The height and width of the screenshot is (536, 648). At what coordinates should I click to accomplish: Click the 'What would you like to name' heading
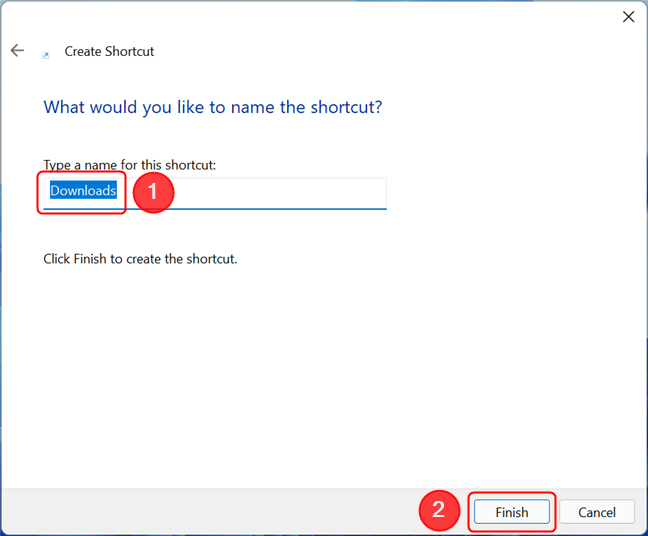(213, 107)
